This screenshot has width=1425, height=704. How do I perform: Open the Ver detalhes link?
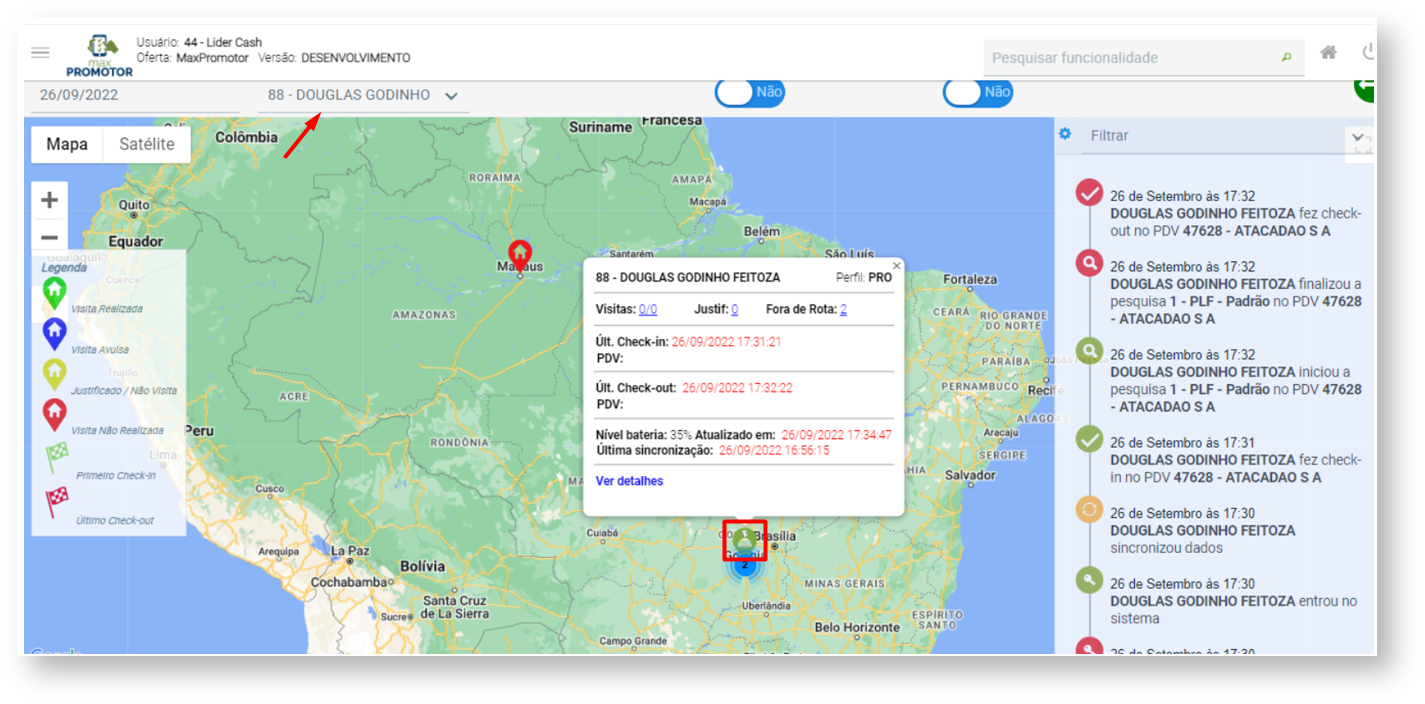(629, 481)
